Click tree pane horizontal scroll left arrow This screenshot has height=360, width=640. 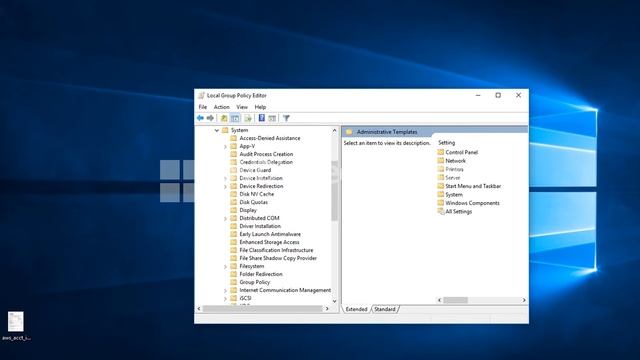click(199, 309)
